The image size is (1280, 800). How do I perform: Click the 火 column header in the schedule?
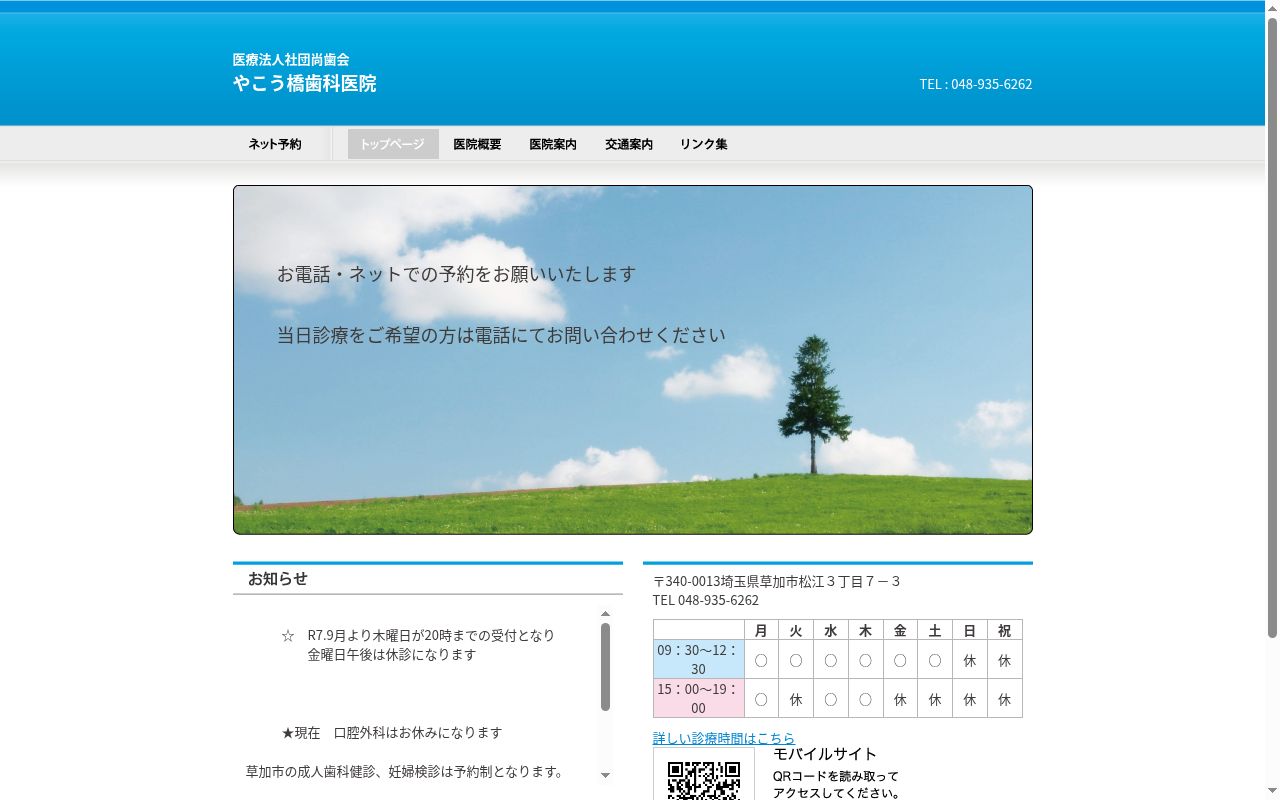click(x=796, y=630)
